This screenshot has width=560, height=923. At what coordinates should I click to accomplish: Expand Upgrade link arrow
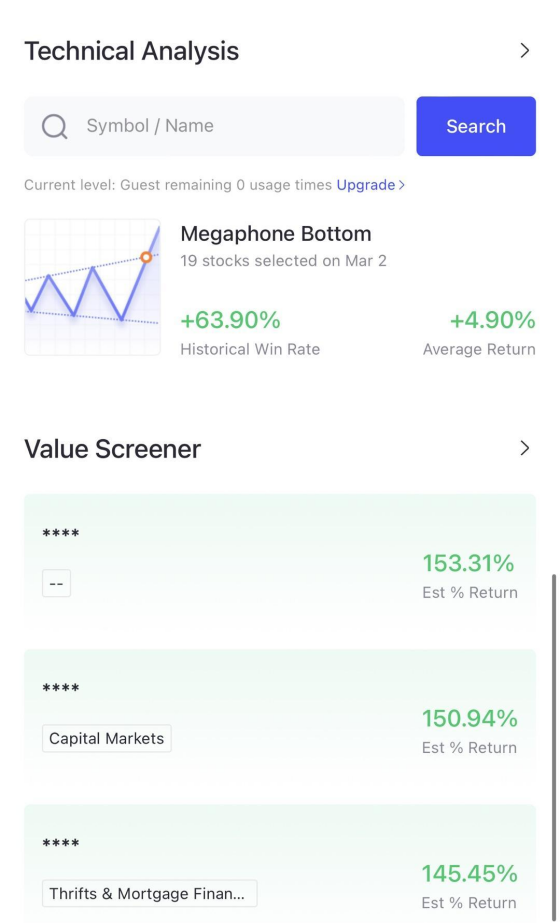[x=402, y=185]
